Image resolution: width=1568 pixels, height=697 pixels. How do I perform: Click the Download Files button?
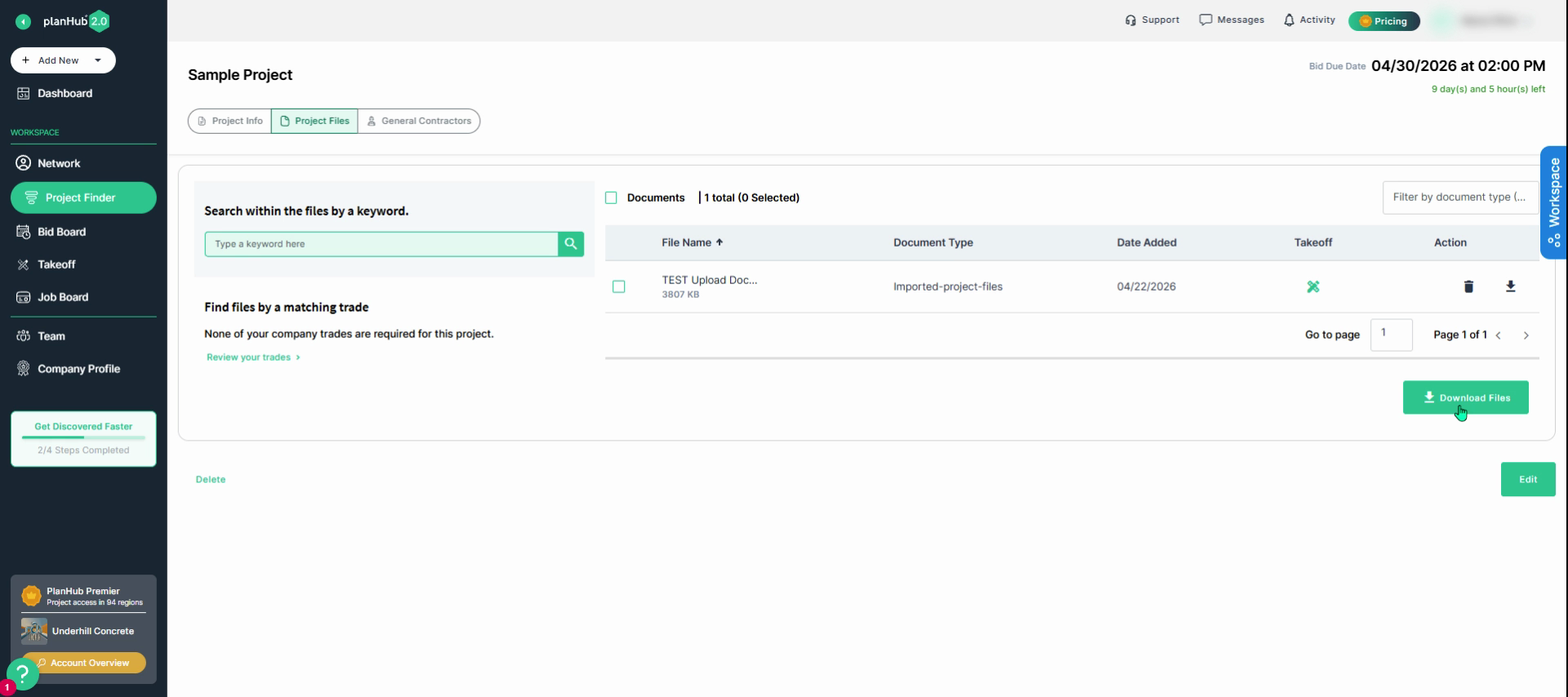[1466, 397]
